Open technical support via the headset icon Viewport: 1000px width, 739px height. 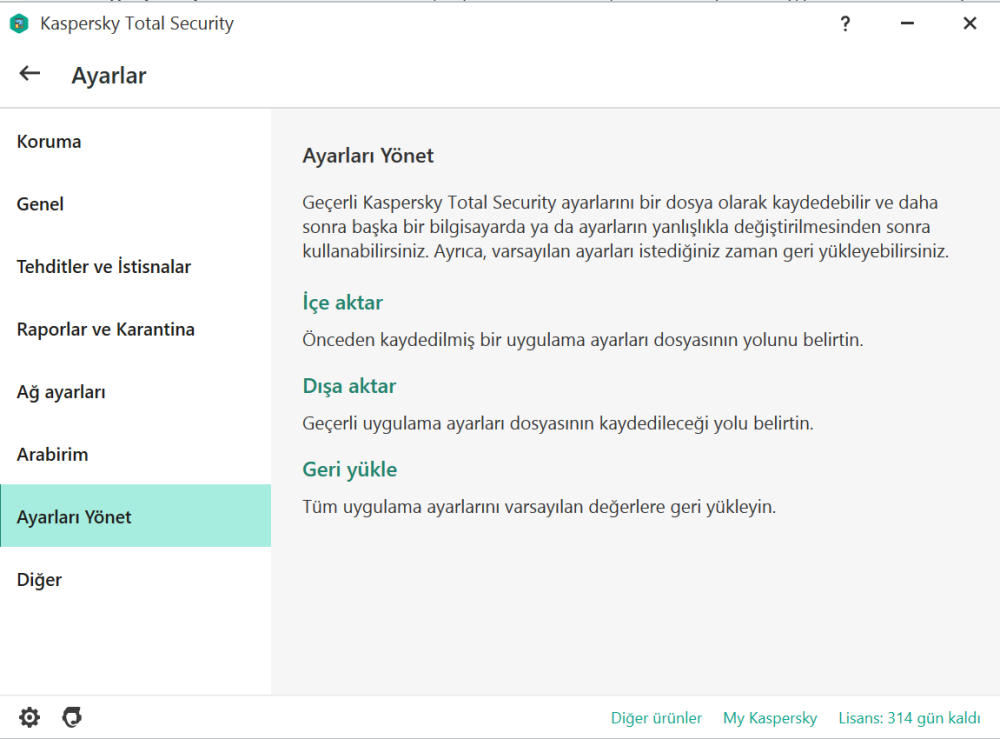pyautogui.click(x=71, y=717)
